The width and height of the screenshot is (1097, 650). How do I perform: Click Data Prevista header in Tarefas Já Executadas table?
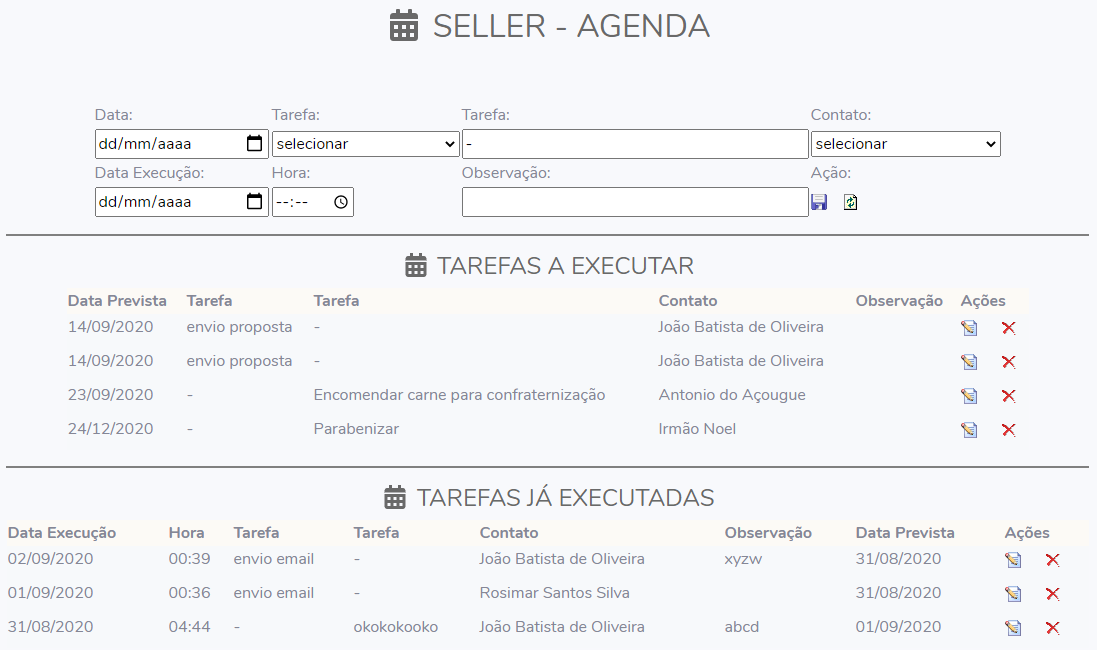click(905, 532)
